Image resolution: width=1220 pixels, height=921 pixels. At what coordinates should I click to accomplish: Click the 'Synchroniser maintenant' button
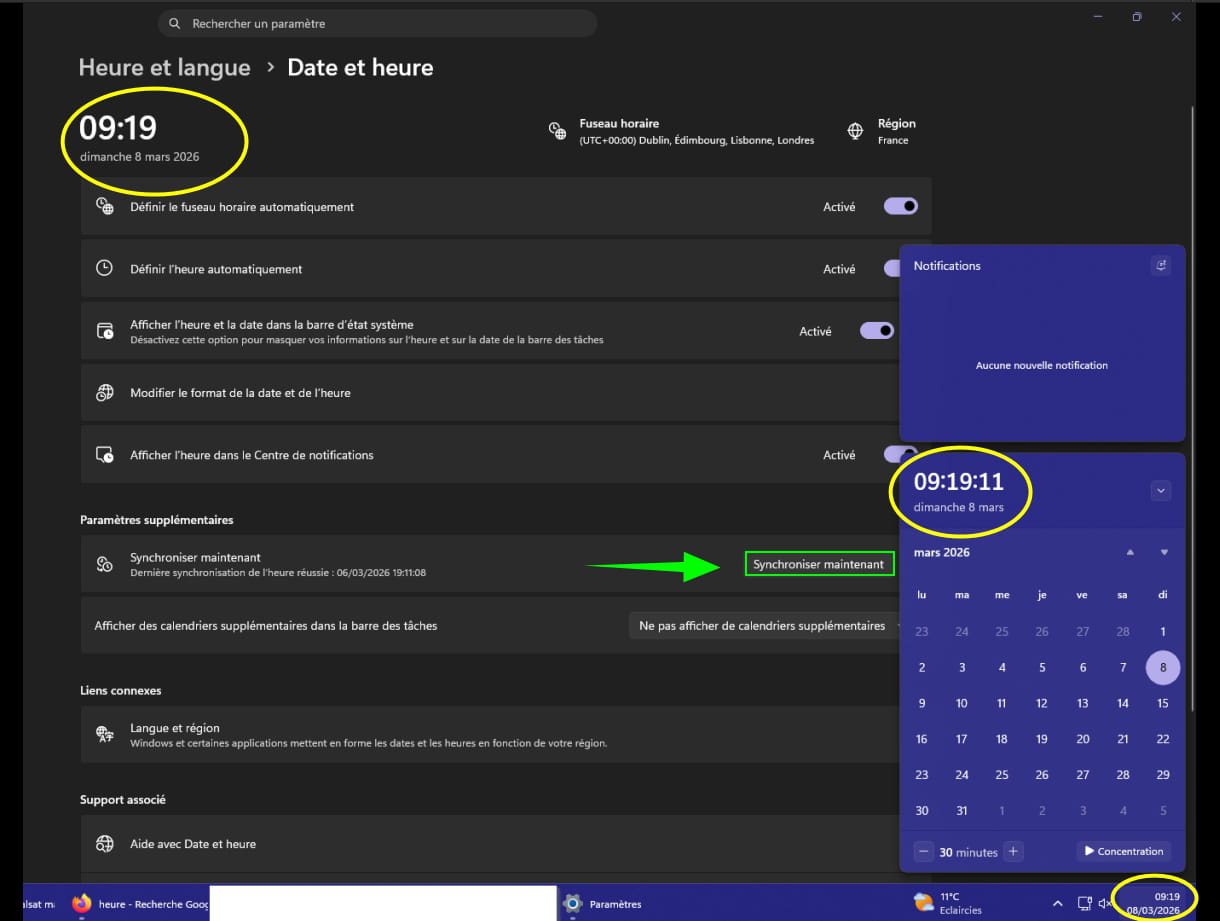click(818, 565)
